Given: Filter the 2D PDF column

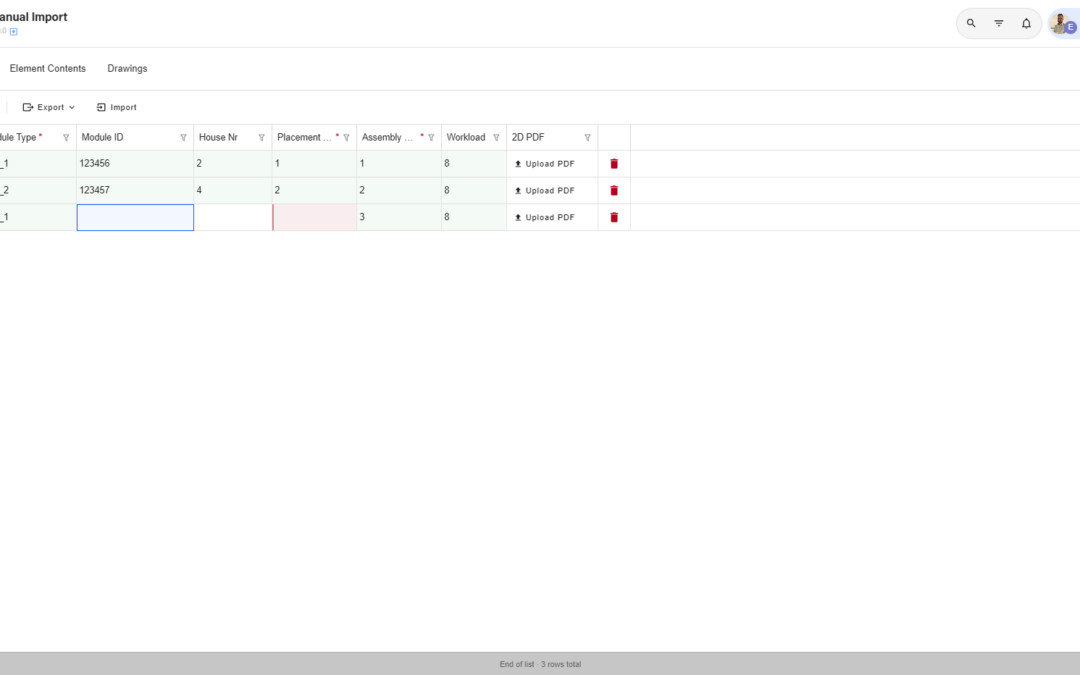Looking at the screenshot, I should 588,138.
